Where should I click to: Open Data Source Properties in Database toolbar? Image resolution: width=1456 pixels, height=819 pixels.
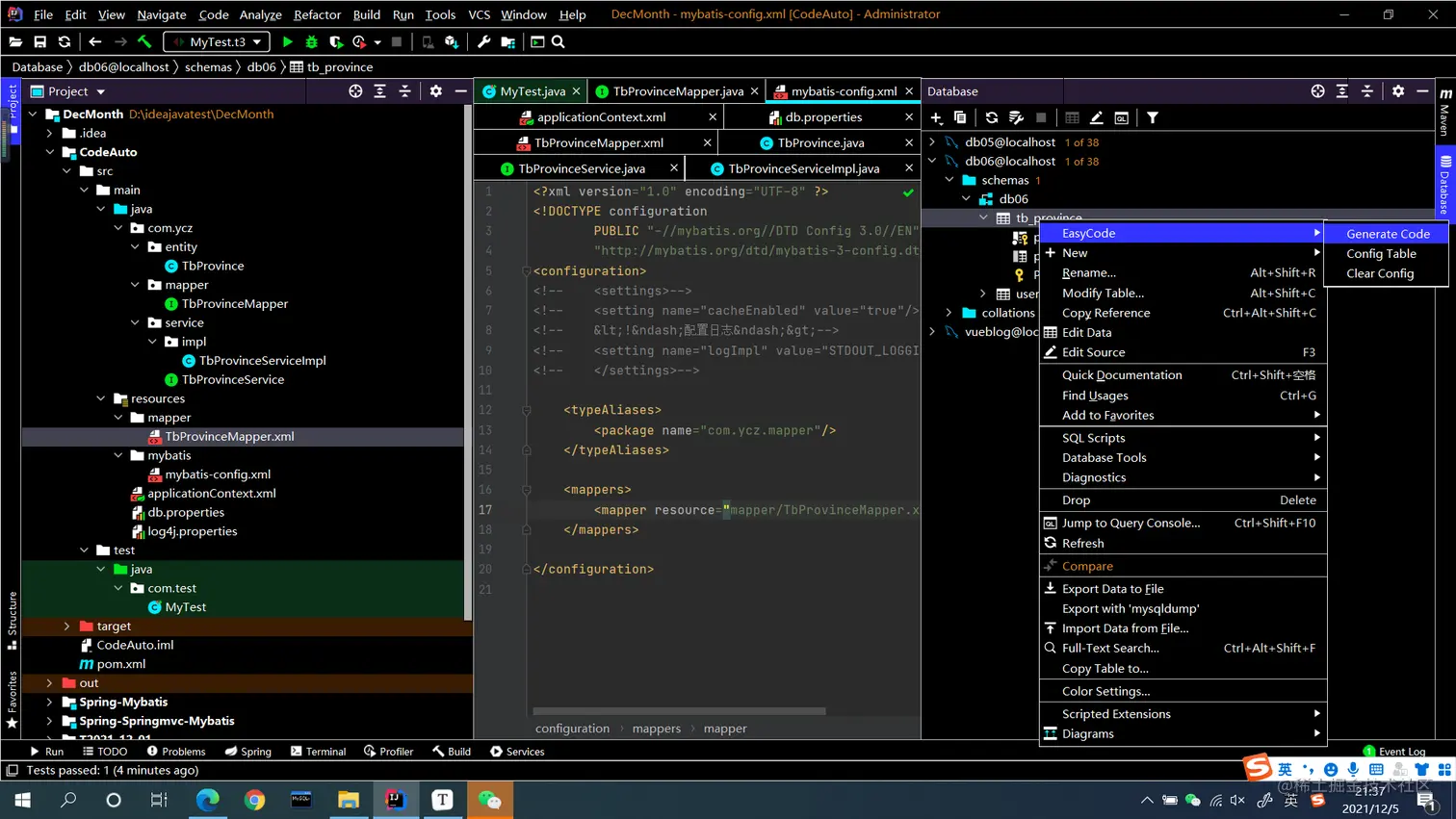tap(1016, 117)
